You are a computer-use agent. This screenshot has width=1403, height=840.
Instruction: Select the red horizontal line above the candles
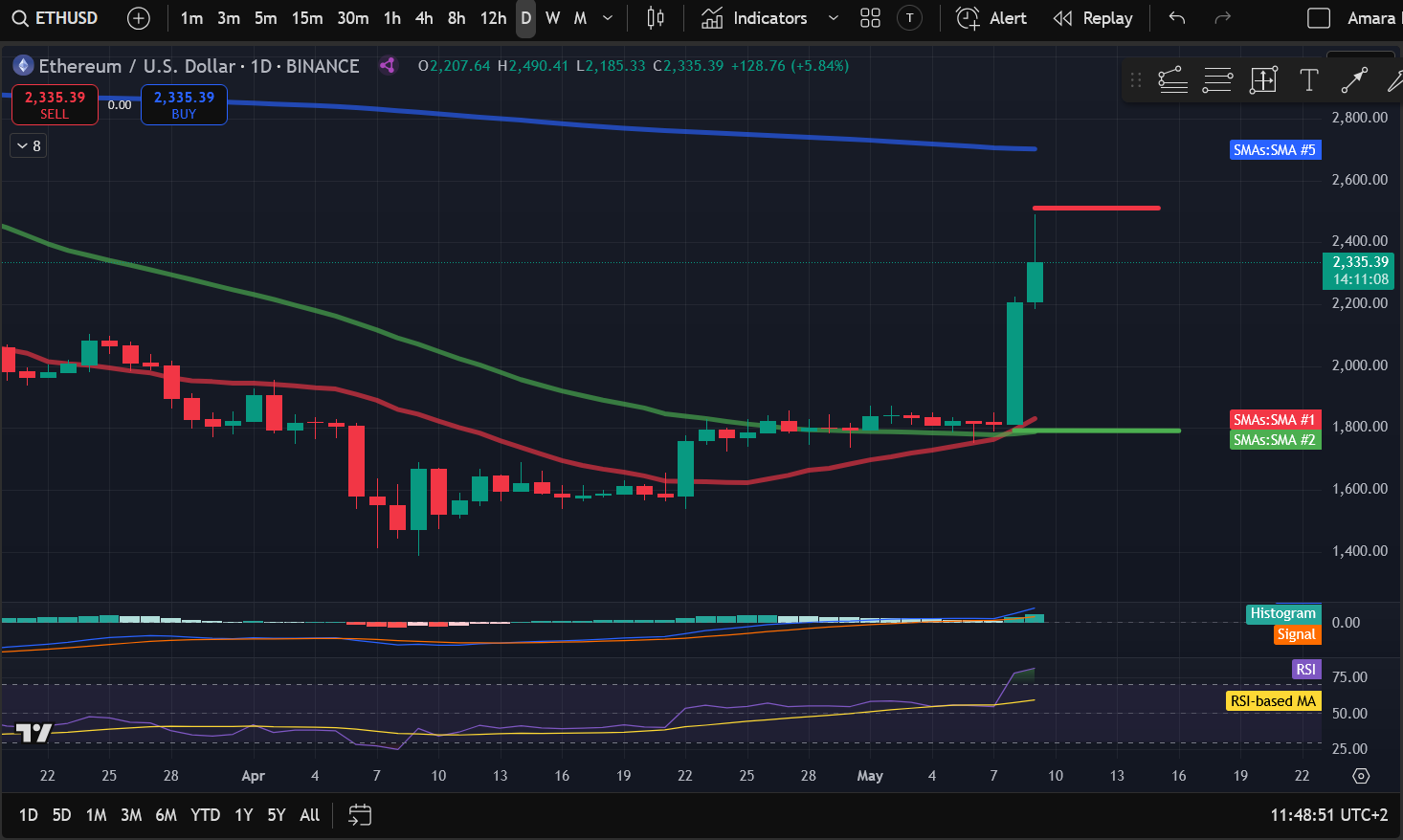click(x=1096, y=208)
